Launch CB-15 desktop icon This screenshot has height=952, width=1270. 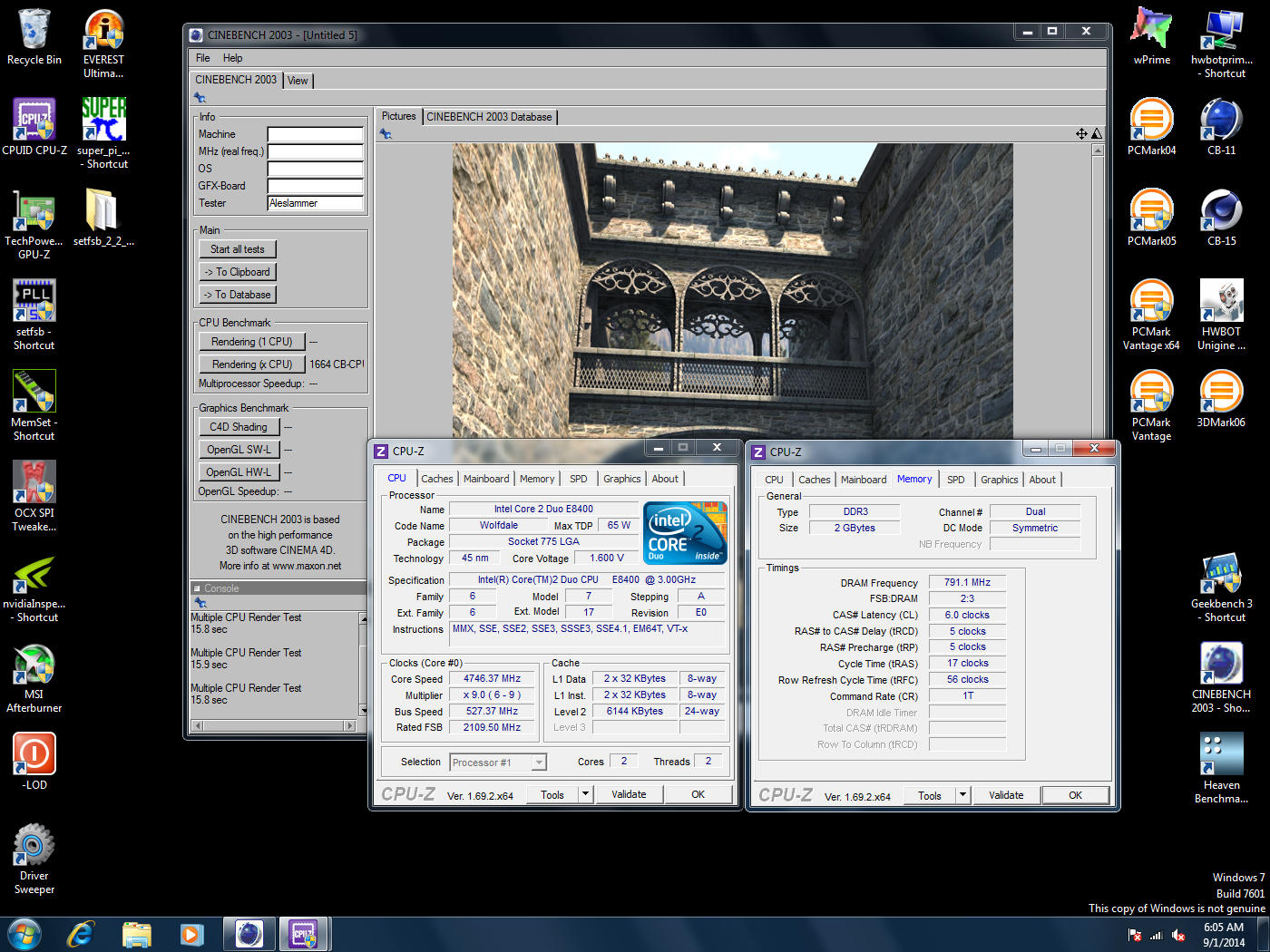tap(1222, 218)
